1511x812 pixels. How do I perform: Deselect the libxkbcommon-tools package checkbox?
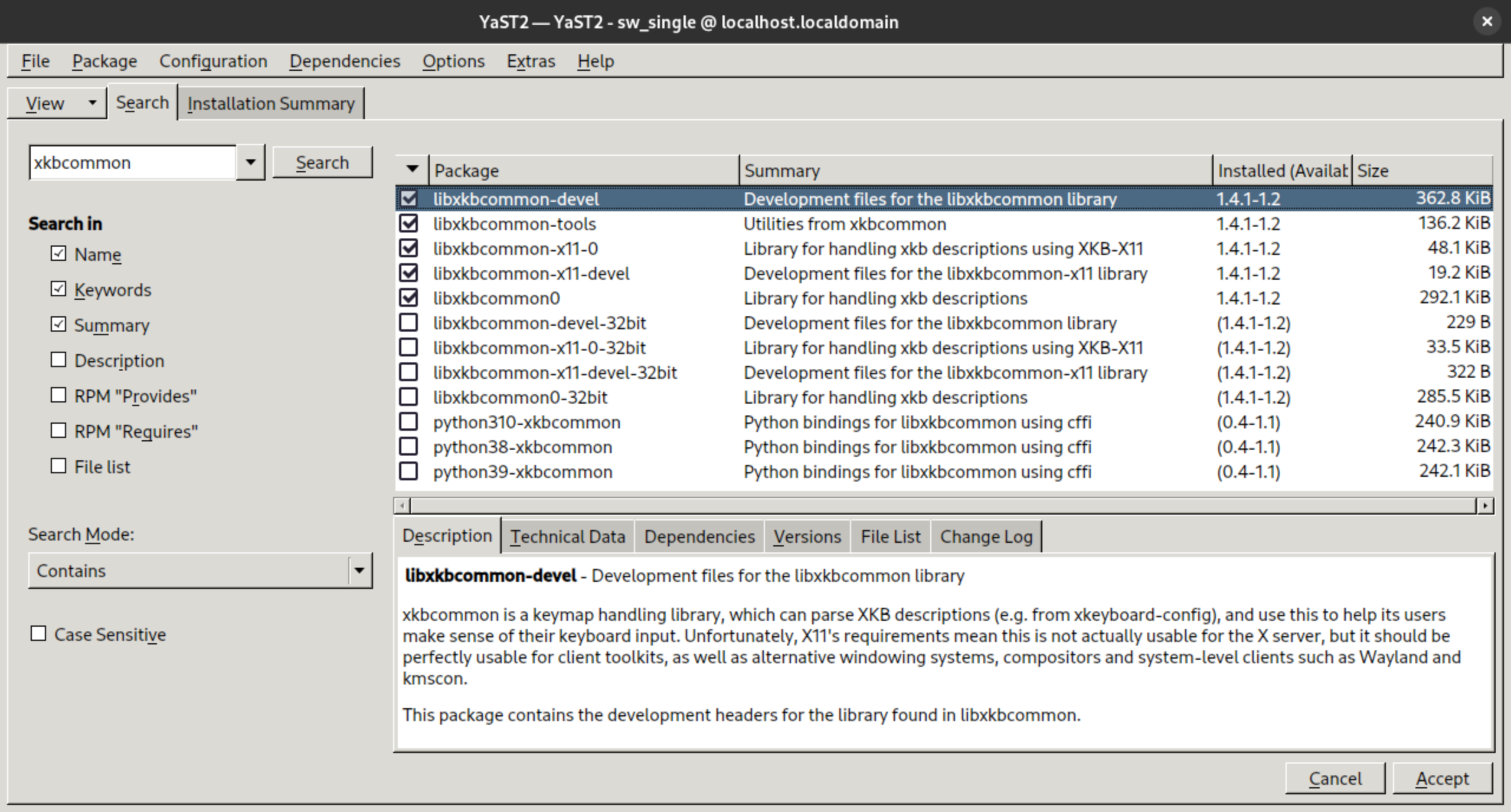(410, 223)
